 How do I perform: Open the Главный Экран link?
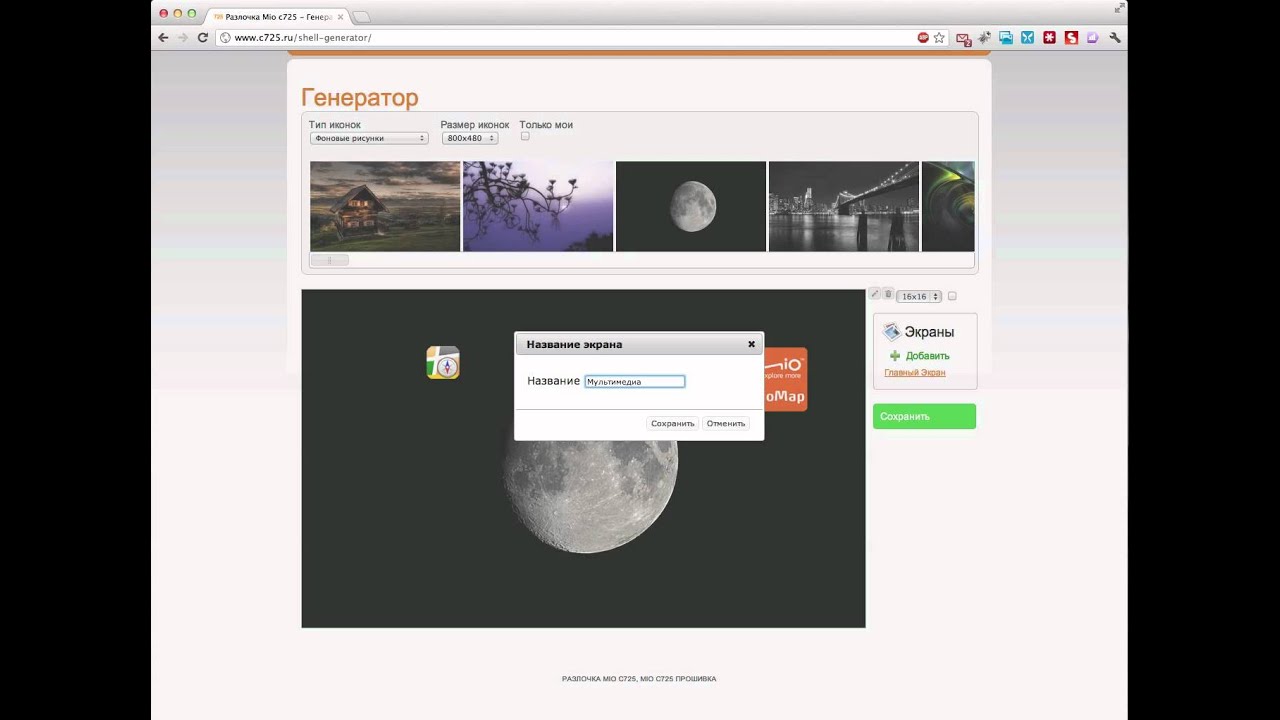[914, 373]
